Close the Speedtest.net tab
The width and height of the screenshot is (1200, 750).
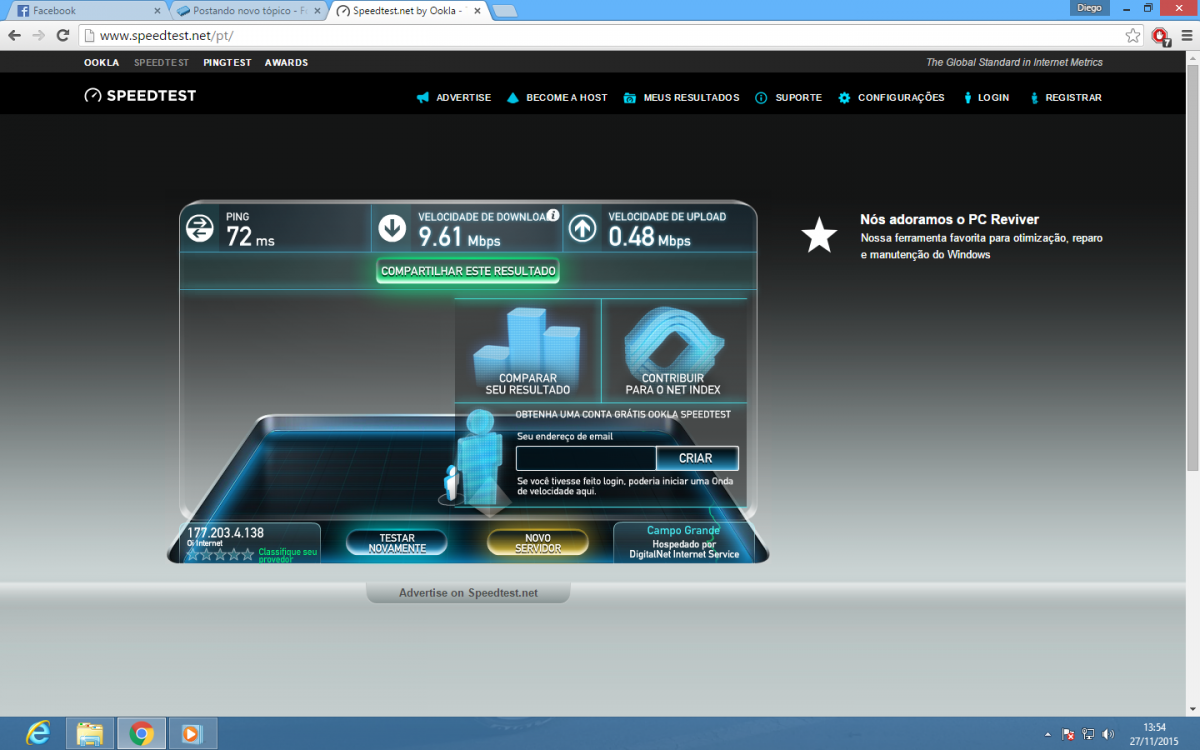click(478, 10)
